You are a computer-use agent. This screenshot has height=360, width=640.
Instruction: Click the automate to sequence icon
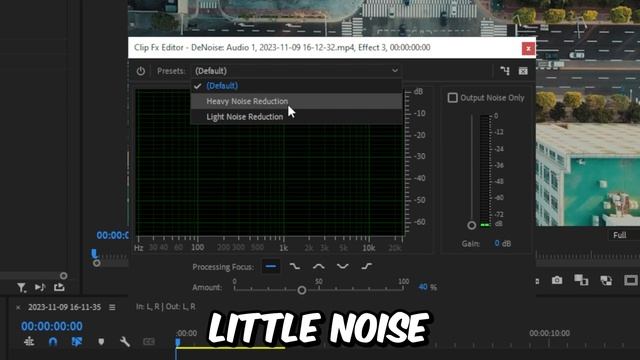40,287
